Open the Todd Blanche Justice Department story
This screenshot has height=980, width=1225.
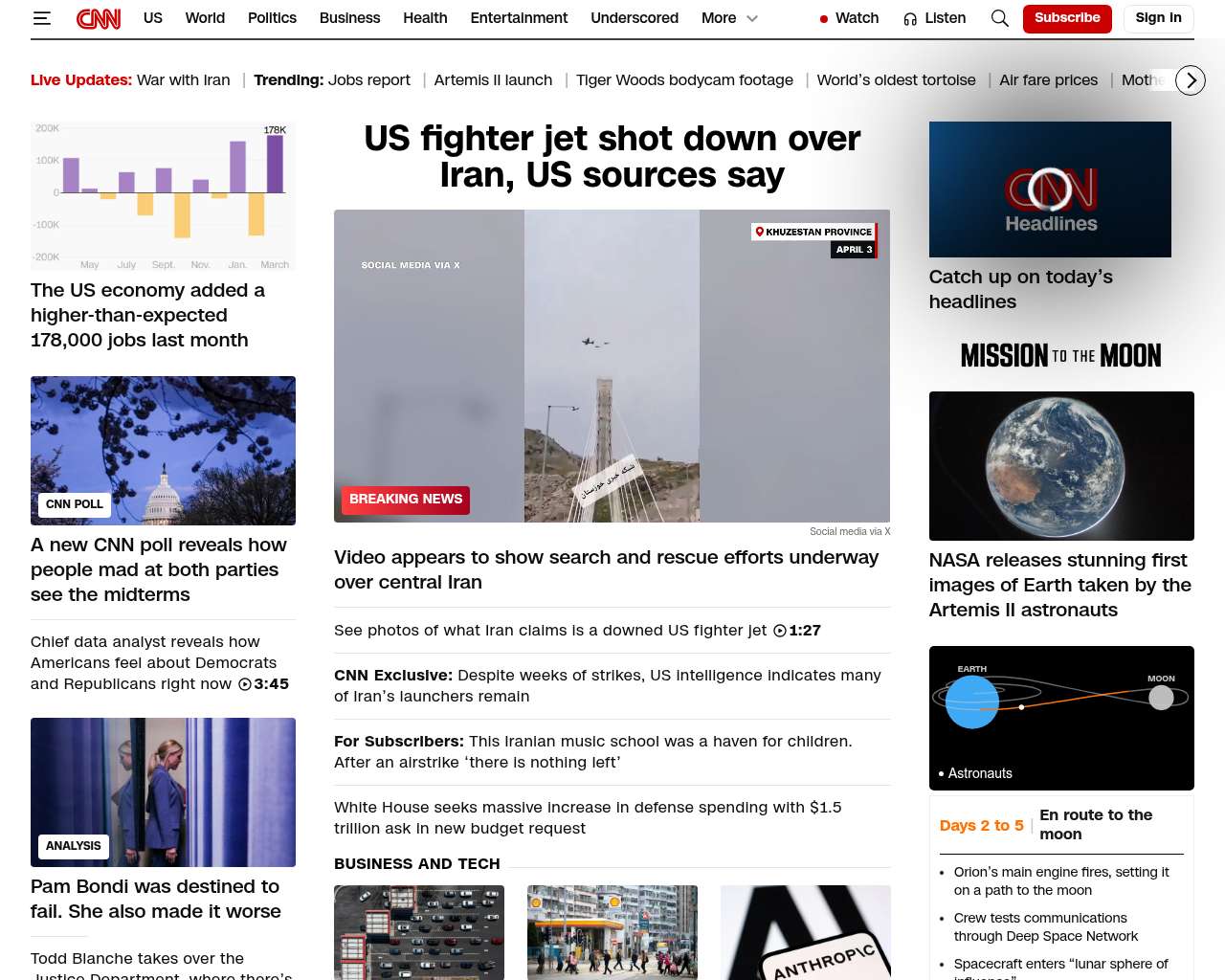(162, 965)
